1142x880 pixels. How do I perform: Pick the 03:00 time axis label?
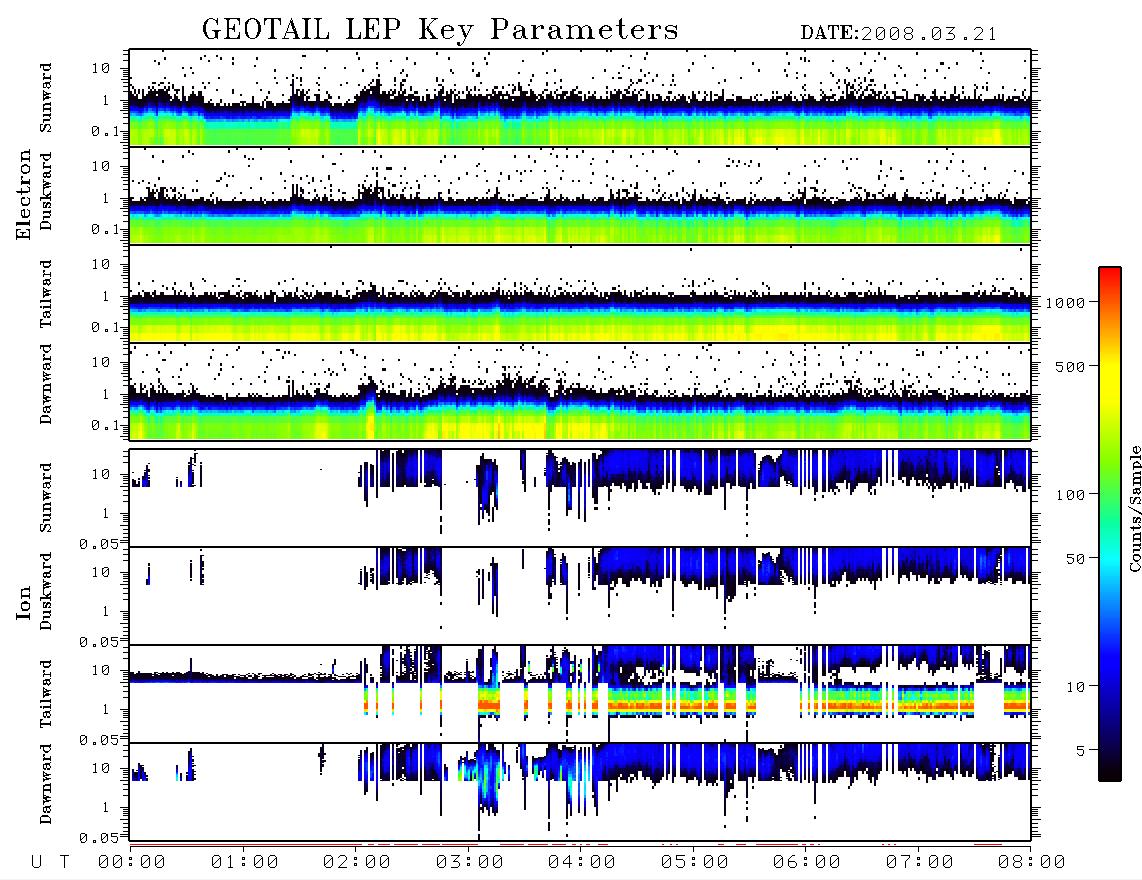coord(469,862)
